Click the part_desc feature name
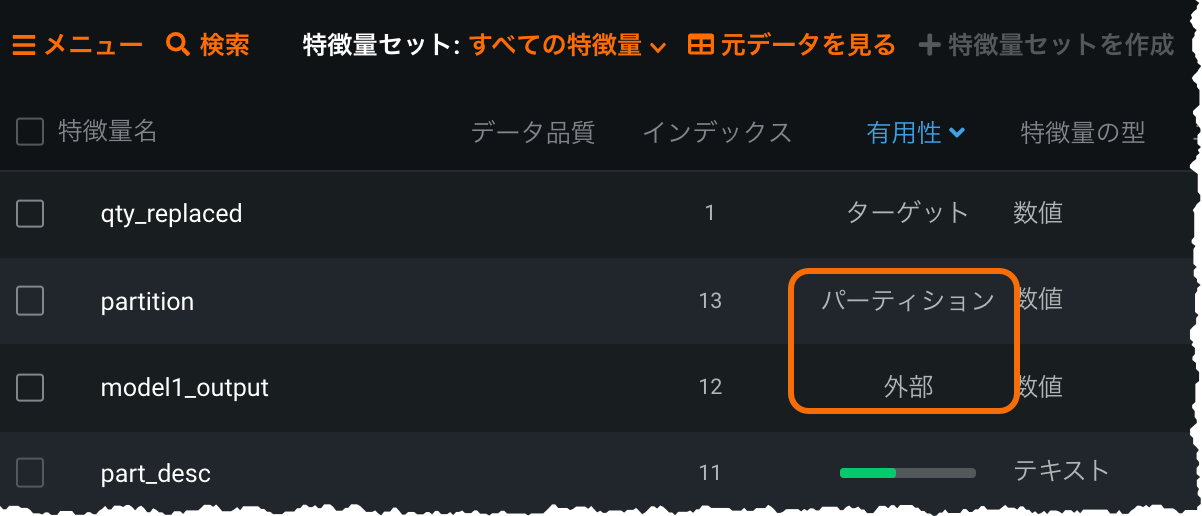Image resolution: width=1202 pixels, height=516 pixels. (x=155, y=473)
